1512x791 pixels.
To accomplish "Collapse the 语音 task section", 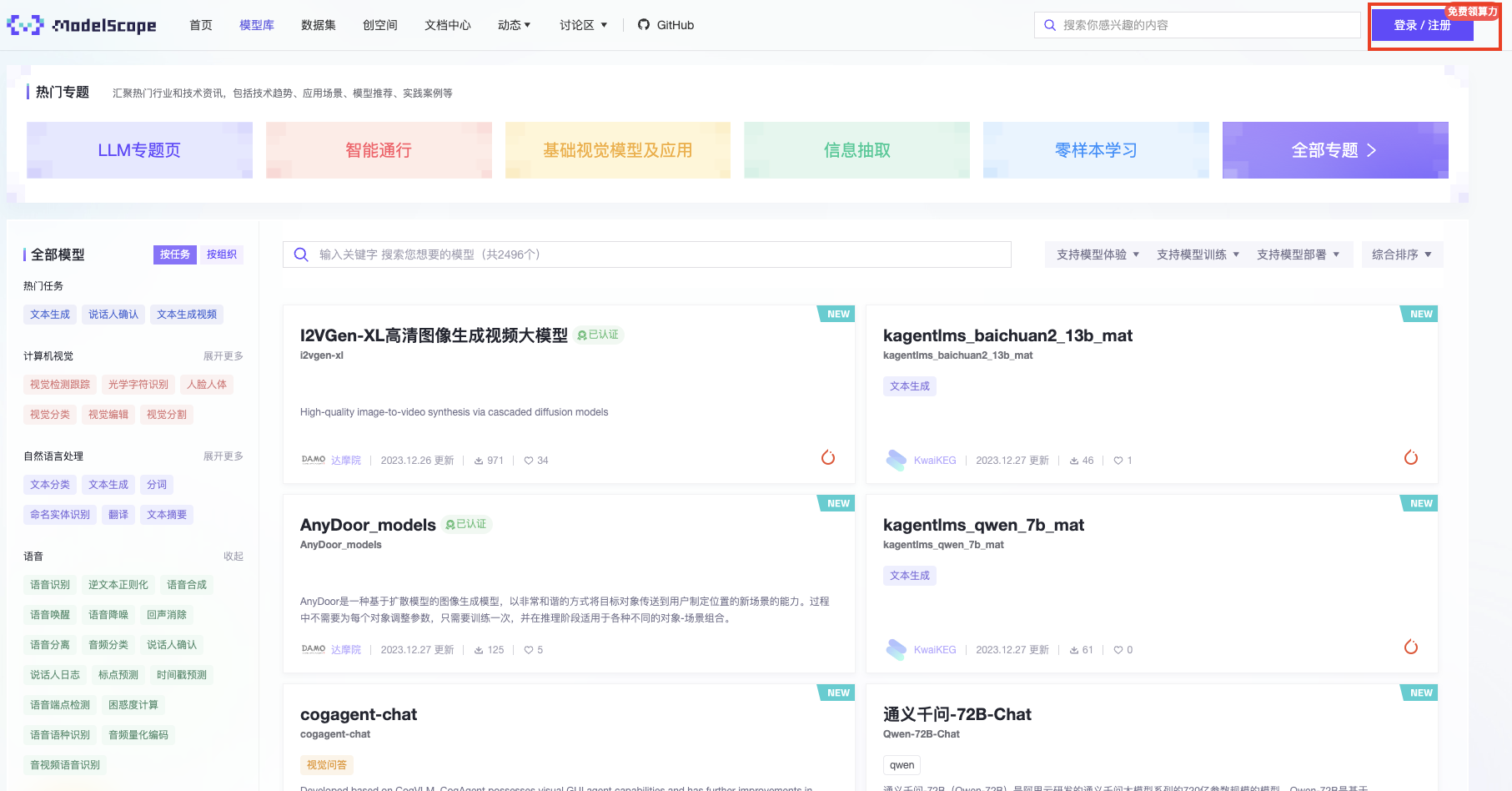I will click(x=234, y=557).
